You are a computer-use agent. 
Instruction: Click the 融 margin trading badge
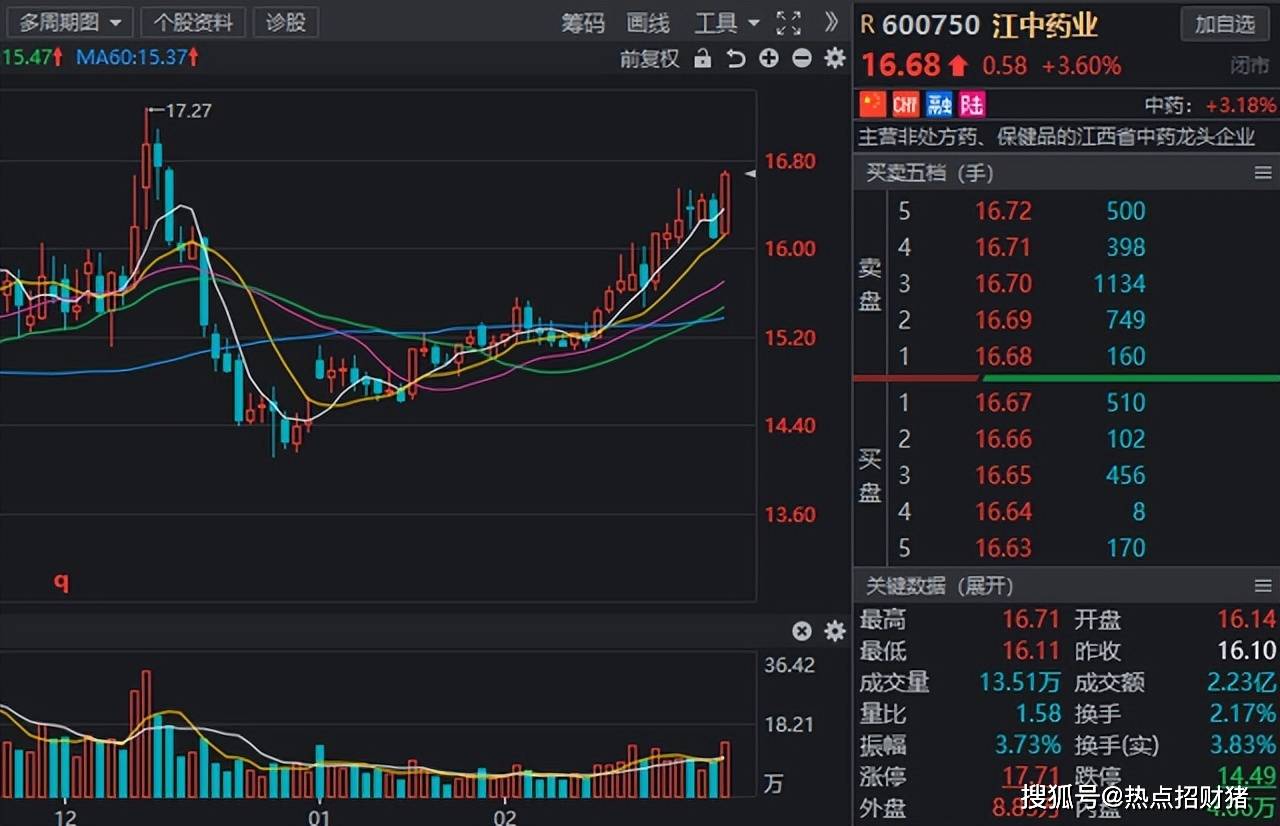tap(939, 104)
